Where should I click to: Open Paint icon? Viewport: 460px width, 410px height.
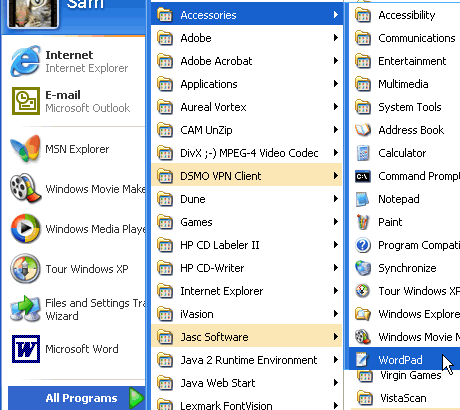click(363, 222)
